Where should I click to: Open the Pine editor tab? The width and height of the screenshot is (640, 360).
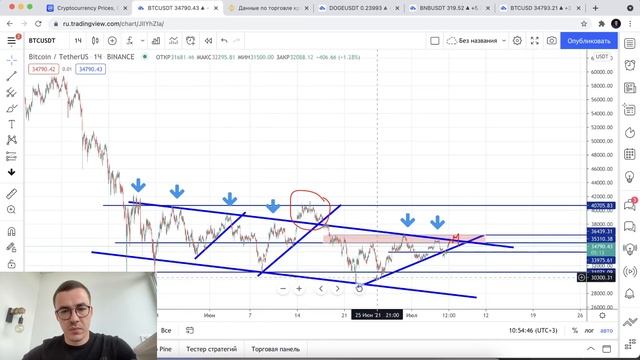pos(165,349)
